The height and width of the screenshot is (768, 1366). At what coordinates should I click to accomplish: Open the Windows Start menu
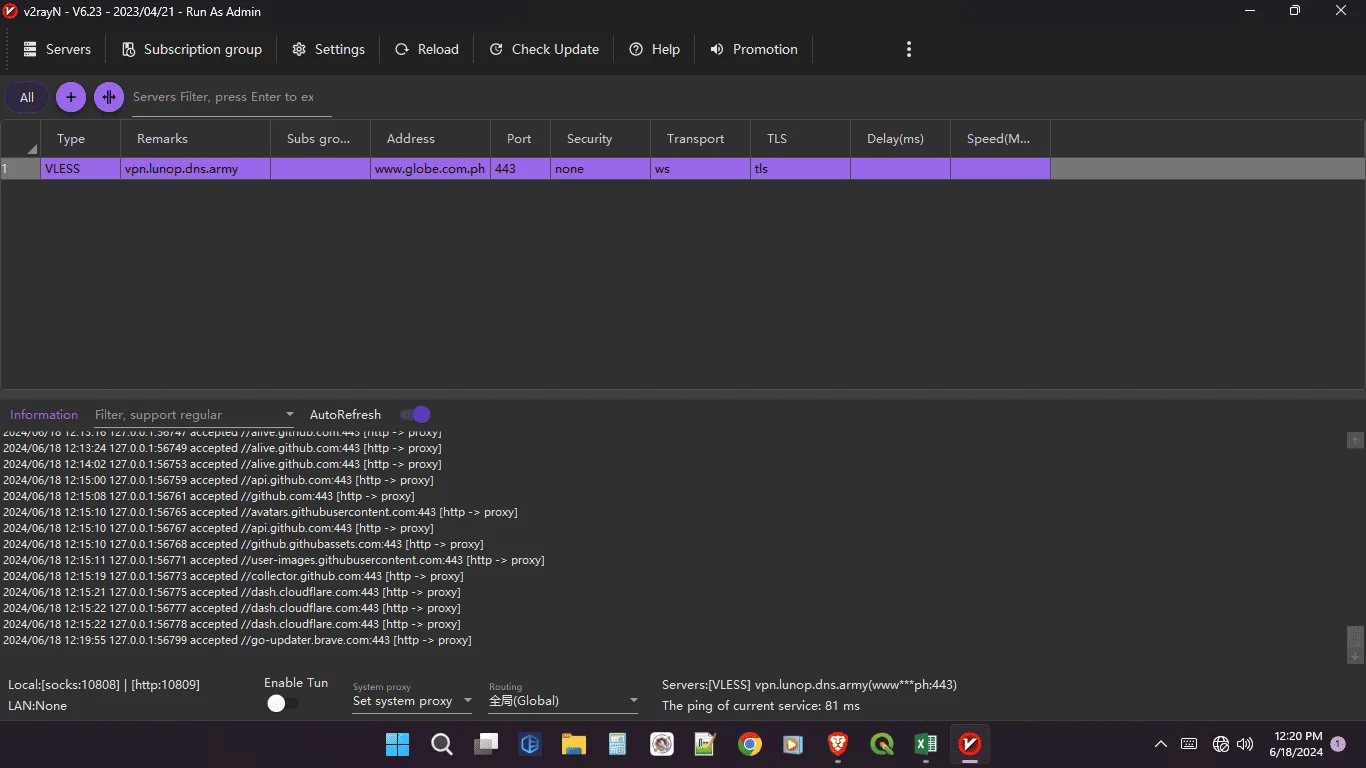pos(397,744)
